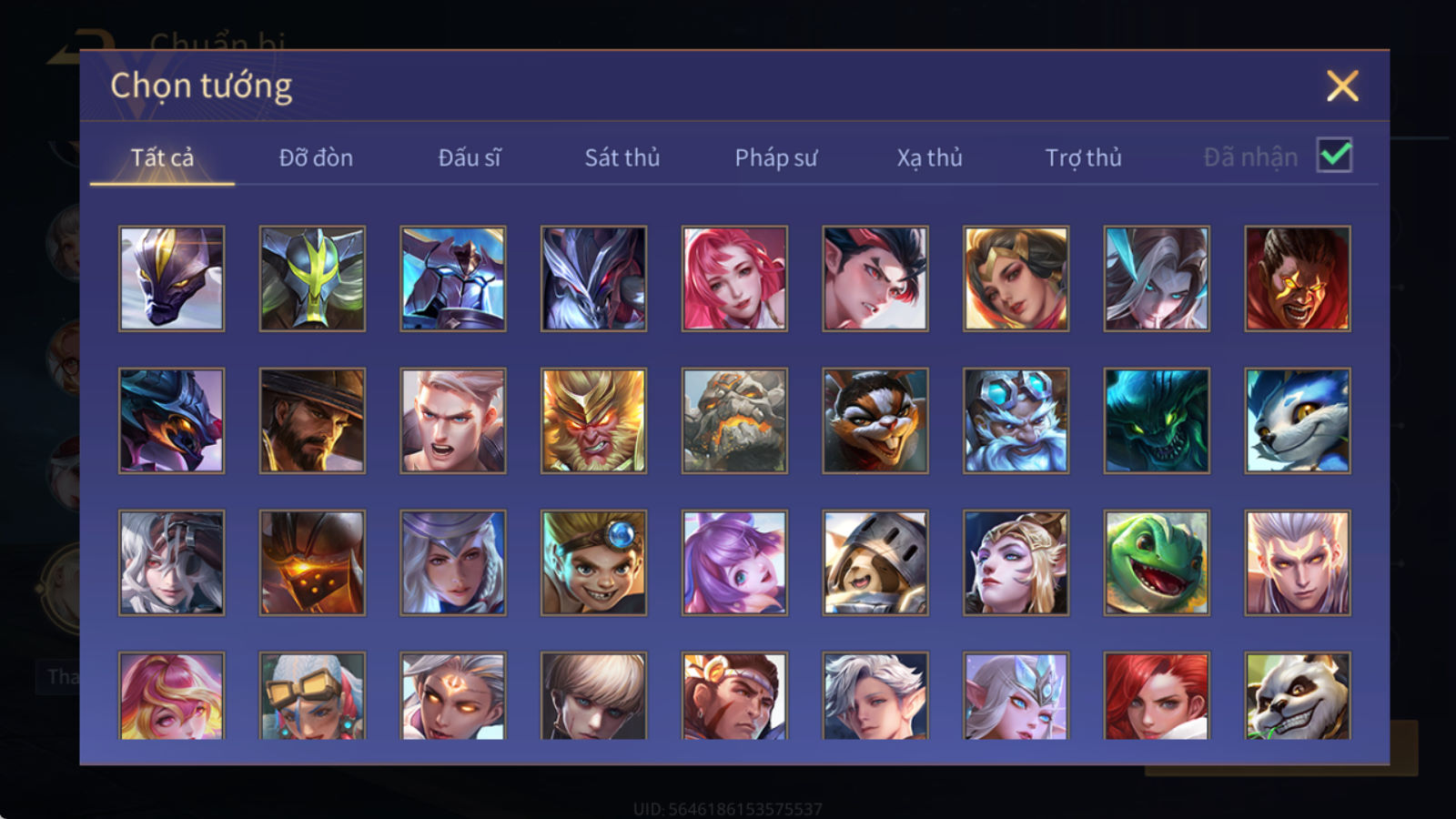Select the dark green monster hero
The height and width of the screenshot is (819, 1456).
click(1157, 420)
